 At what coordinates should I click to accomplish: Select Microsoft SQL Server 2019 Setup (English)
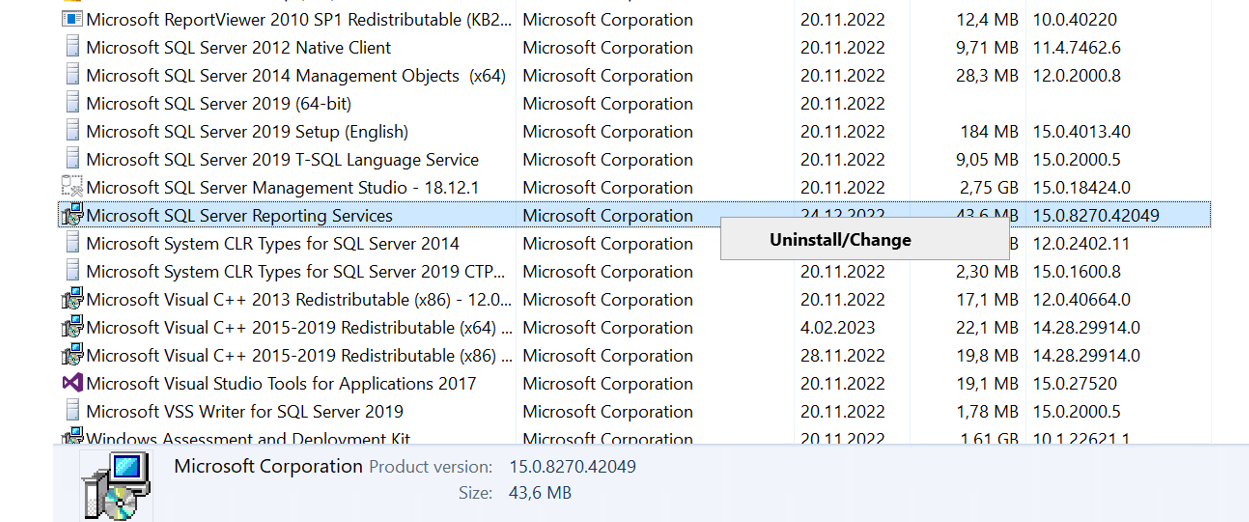point(634,131)
